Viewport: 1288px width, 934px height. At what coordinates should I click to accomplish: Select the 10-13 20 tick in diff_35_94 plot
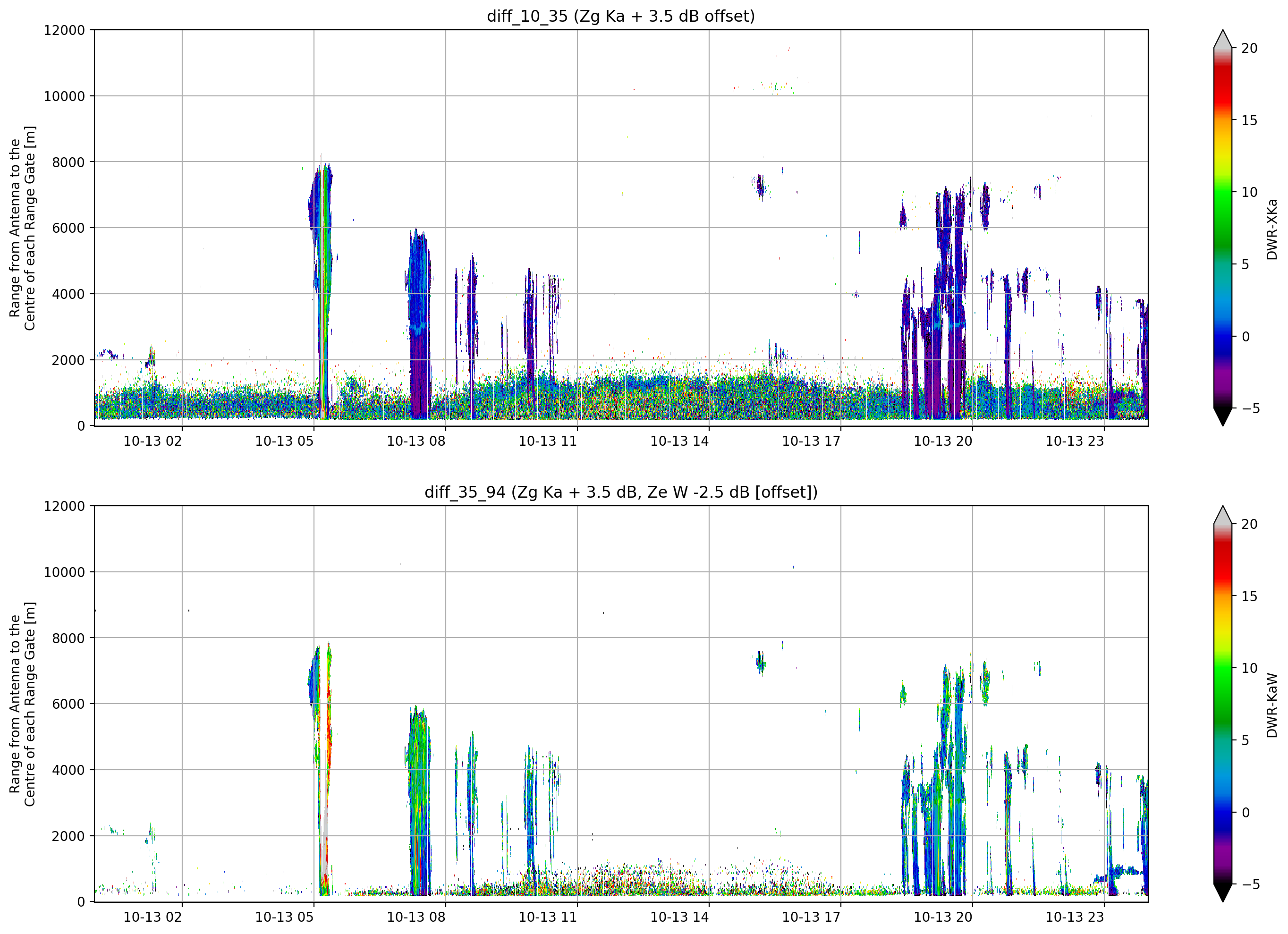[943, 917]
